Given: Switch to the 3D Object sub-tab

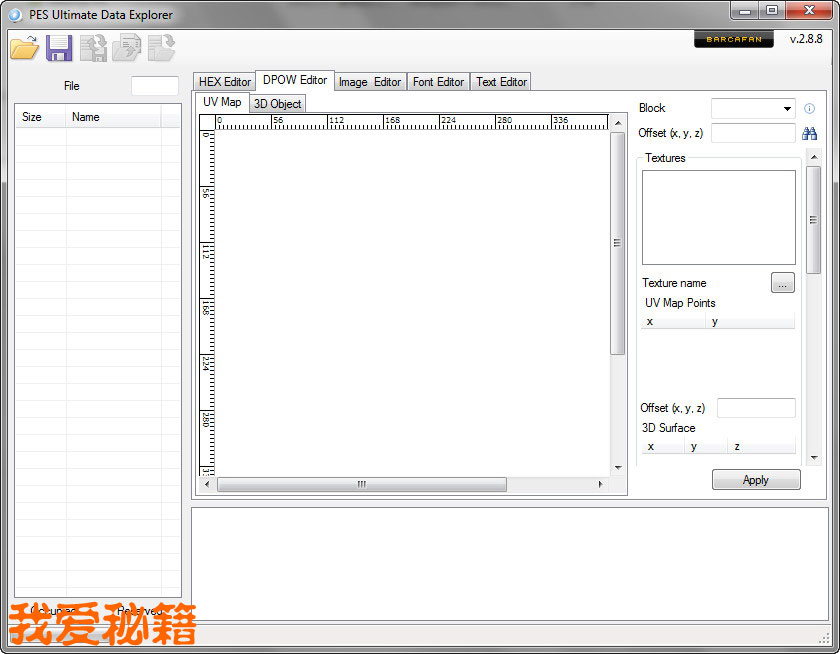Looking at the screenshot, I should point(277,104).
